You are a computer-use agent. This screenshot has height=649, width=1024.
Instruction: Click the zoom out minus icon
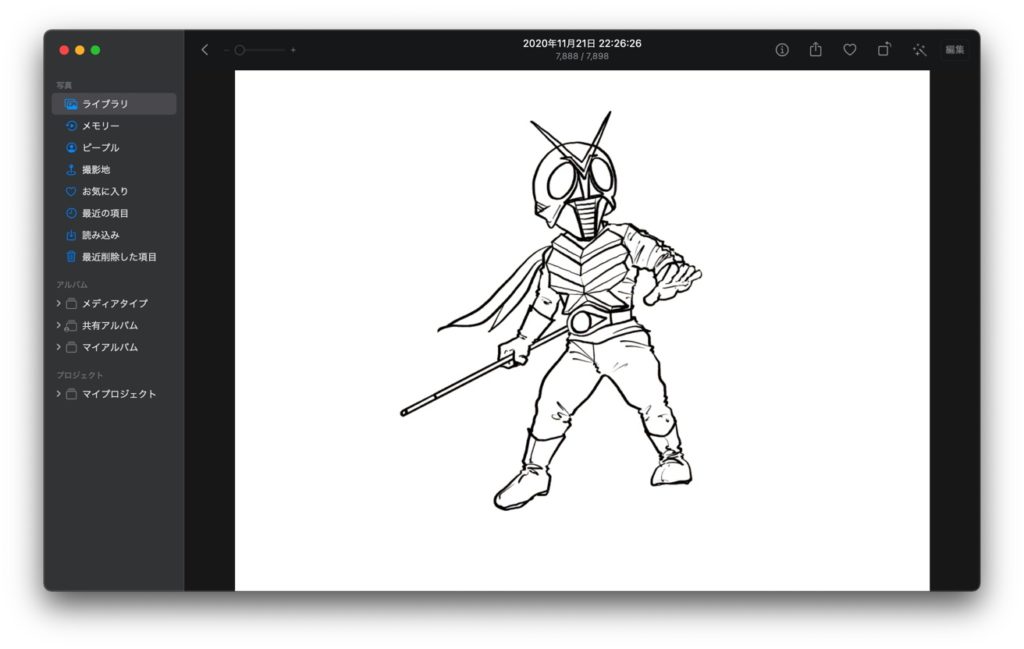[226, 50]
